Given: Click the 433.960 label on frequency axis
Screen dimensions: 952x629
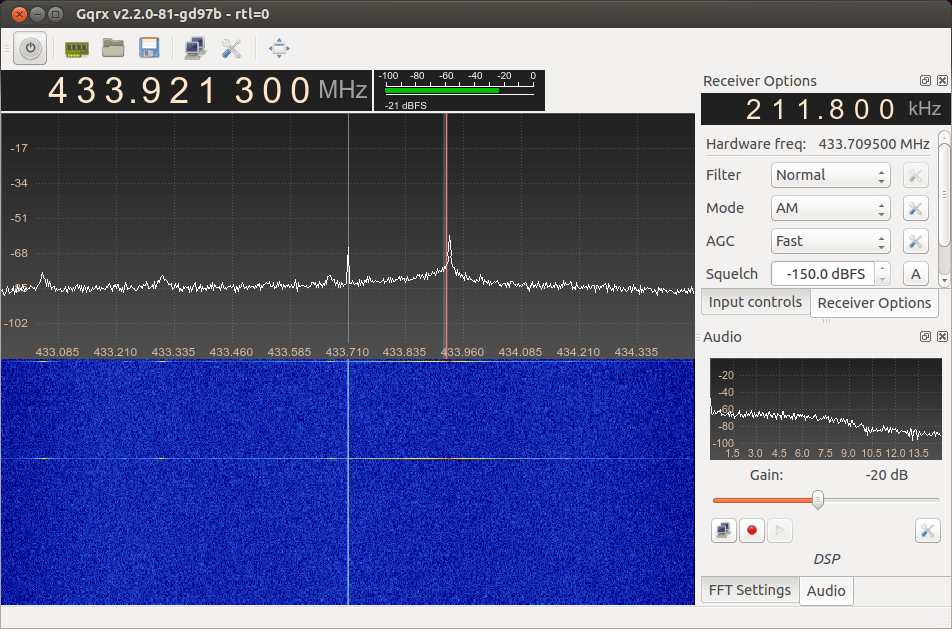Looking at the screenshot, I should pos(462,352).
